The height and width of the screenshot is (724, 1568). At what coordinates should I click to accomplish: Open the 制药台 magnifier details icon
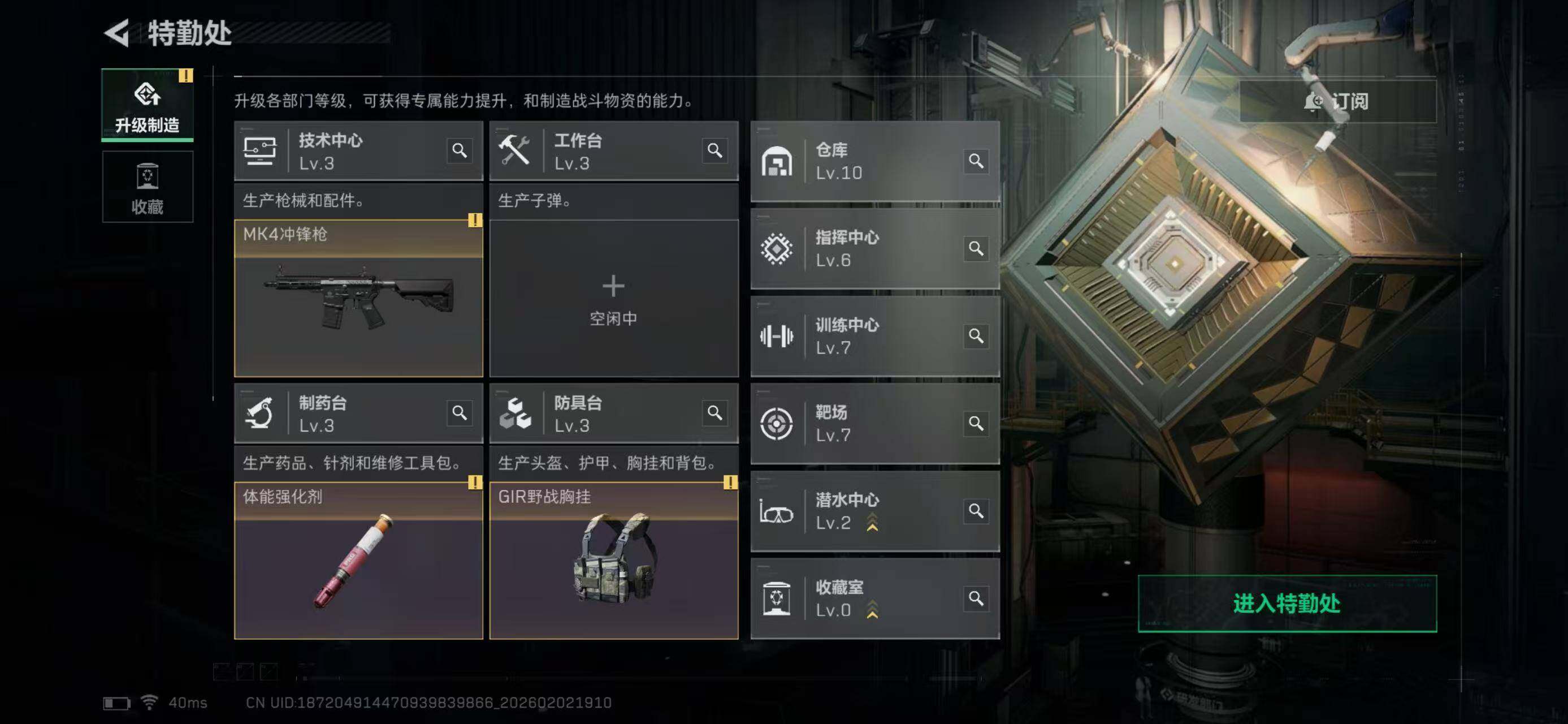pos(460,413)
